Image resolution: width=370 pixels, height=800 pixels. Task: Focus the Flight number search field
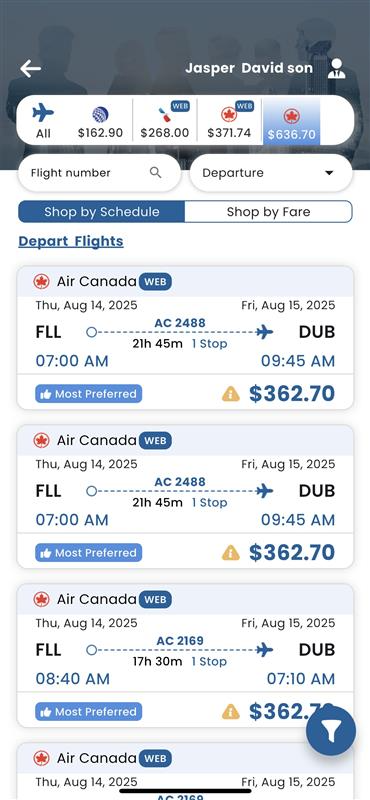(x=100, y=173)
